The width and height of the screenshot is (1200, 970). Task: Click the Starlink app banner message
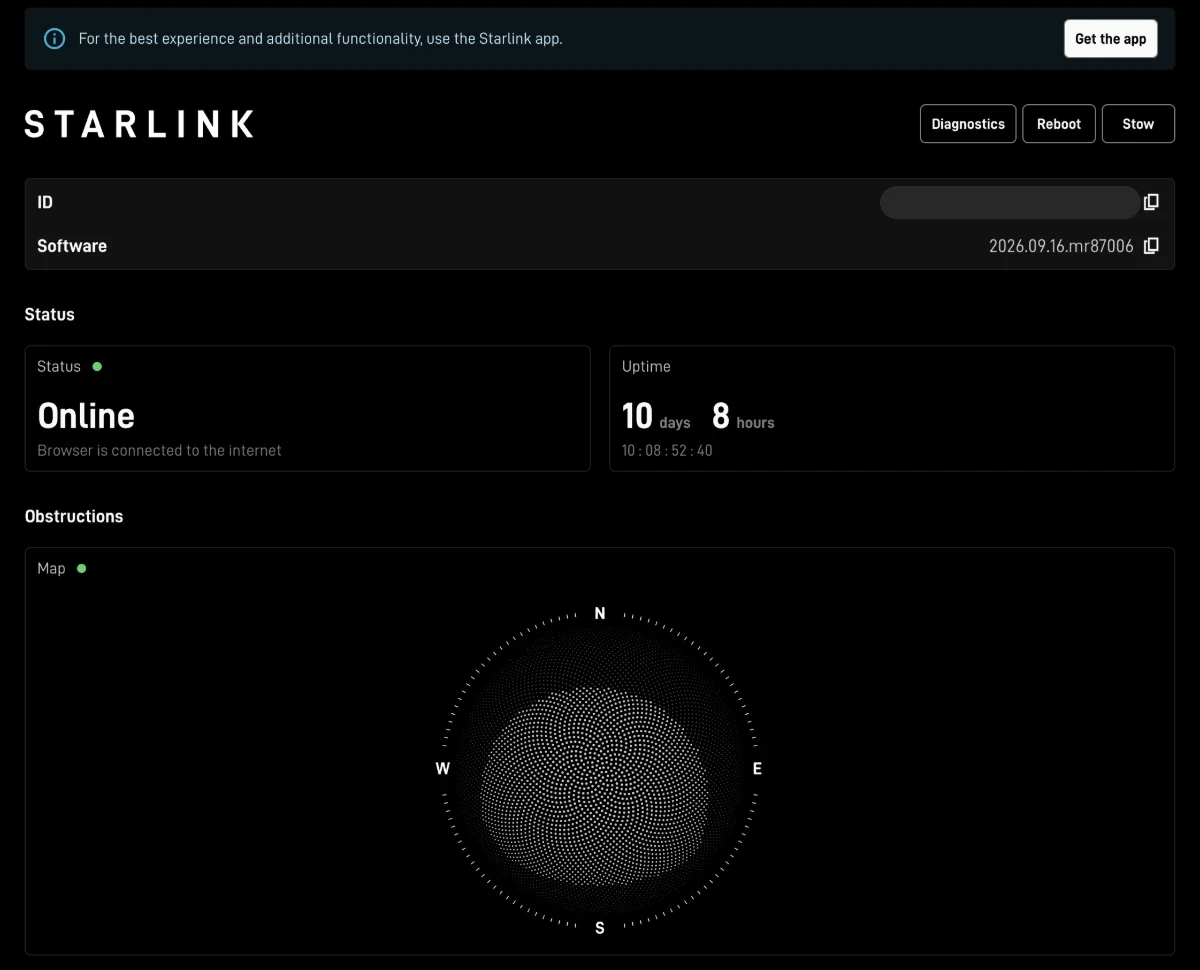coord(321,39)
